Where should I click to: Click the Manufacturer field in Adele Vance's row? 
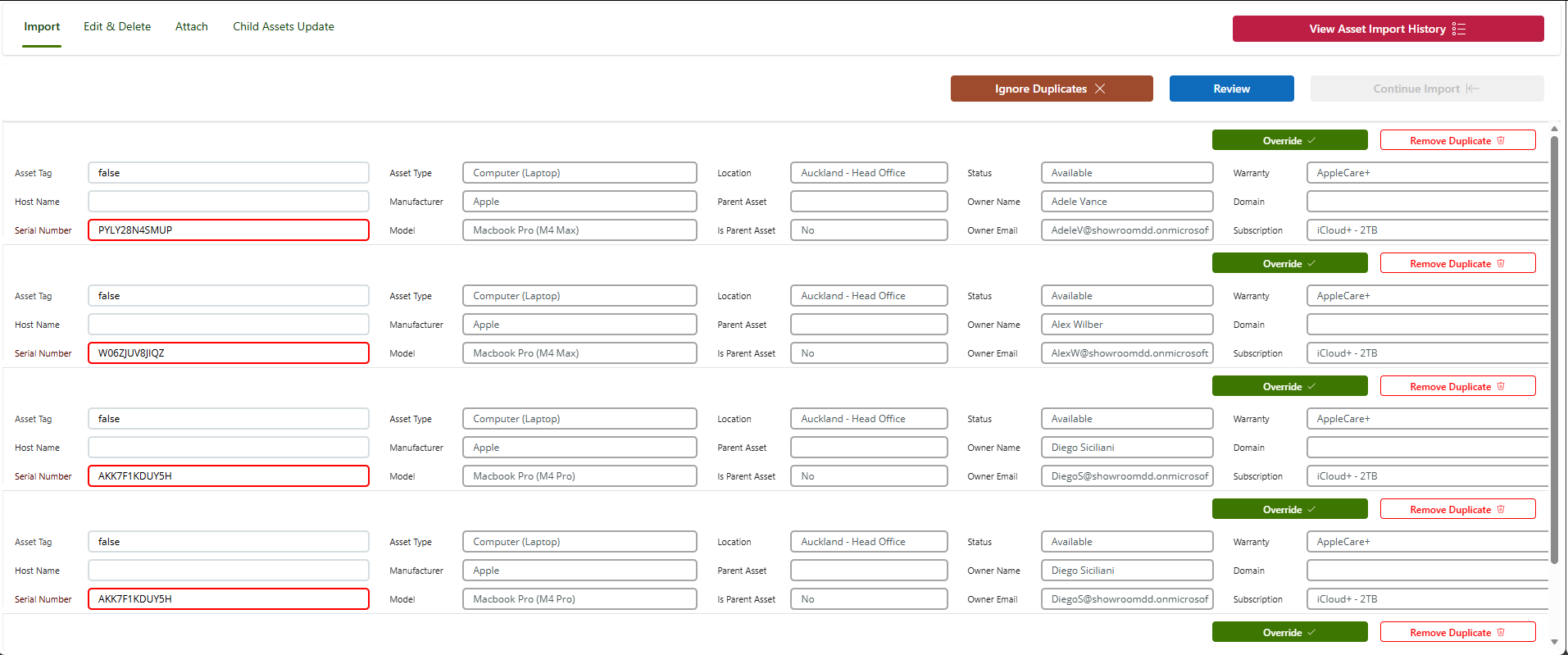tap(579, 202)
